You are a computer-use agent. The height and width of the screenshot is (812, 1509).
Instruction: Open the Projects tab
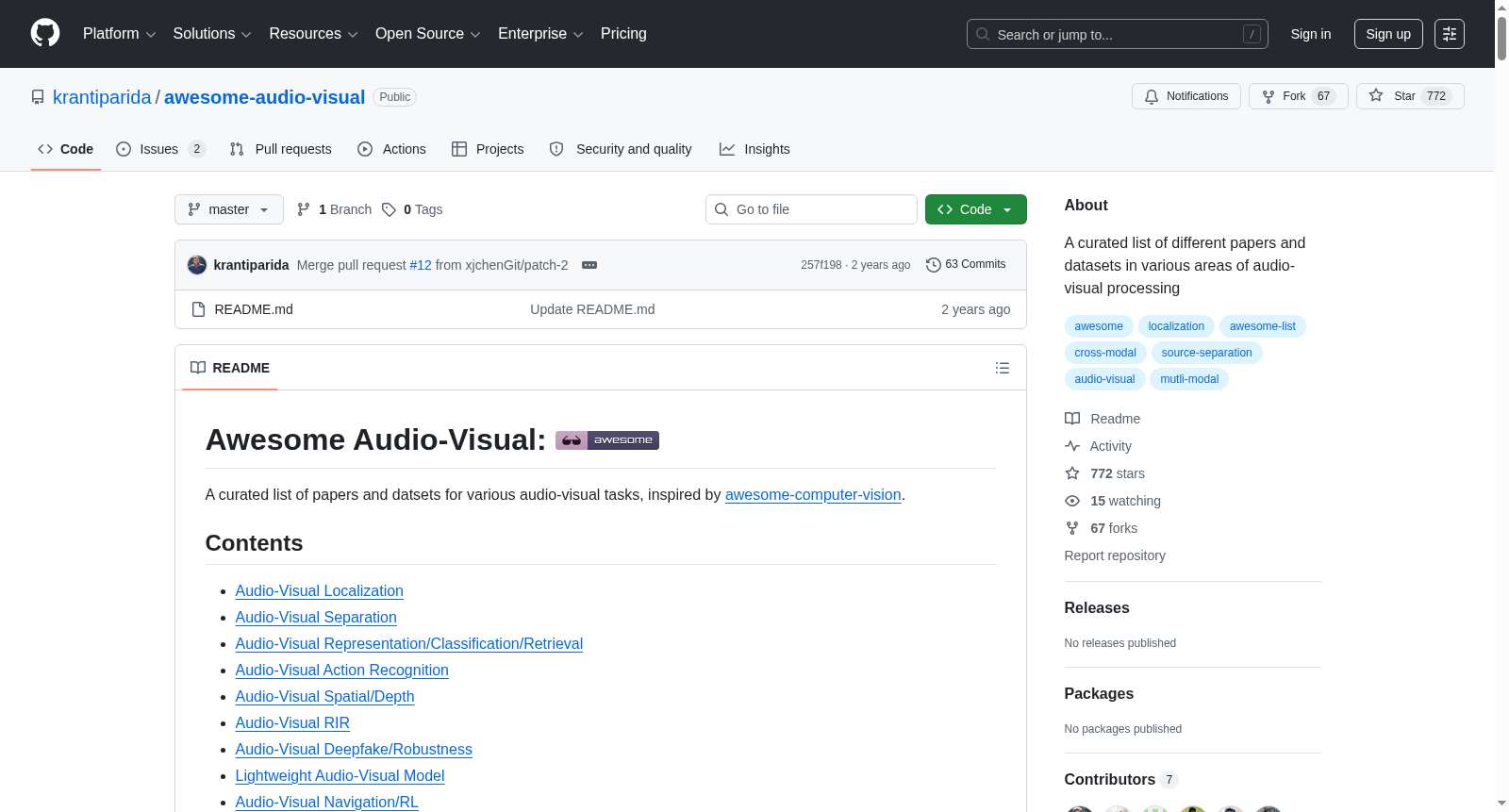(488, 149)
